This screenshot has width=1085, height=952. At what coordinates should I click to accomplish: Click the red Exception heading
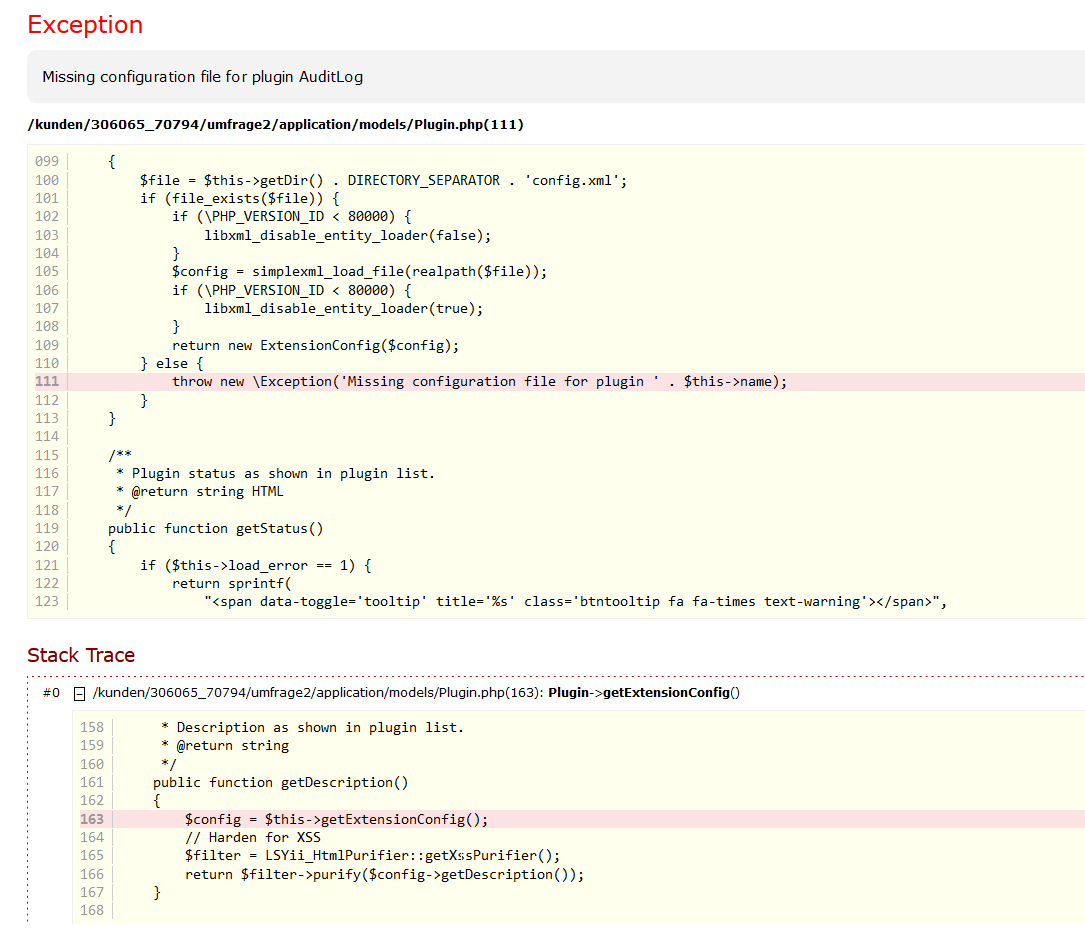pos(85,25)
